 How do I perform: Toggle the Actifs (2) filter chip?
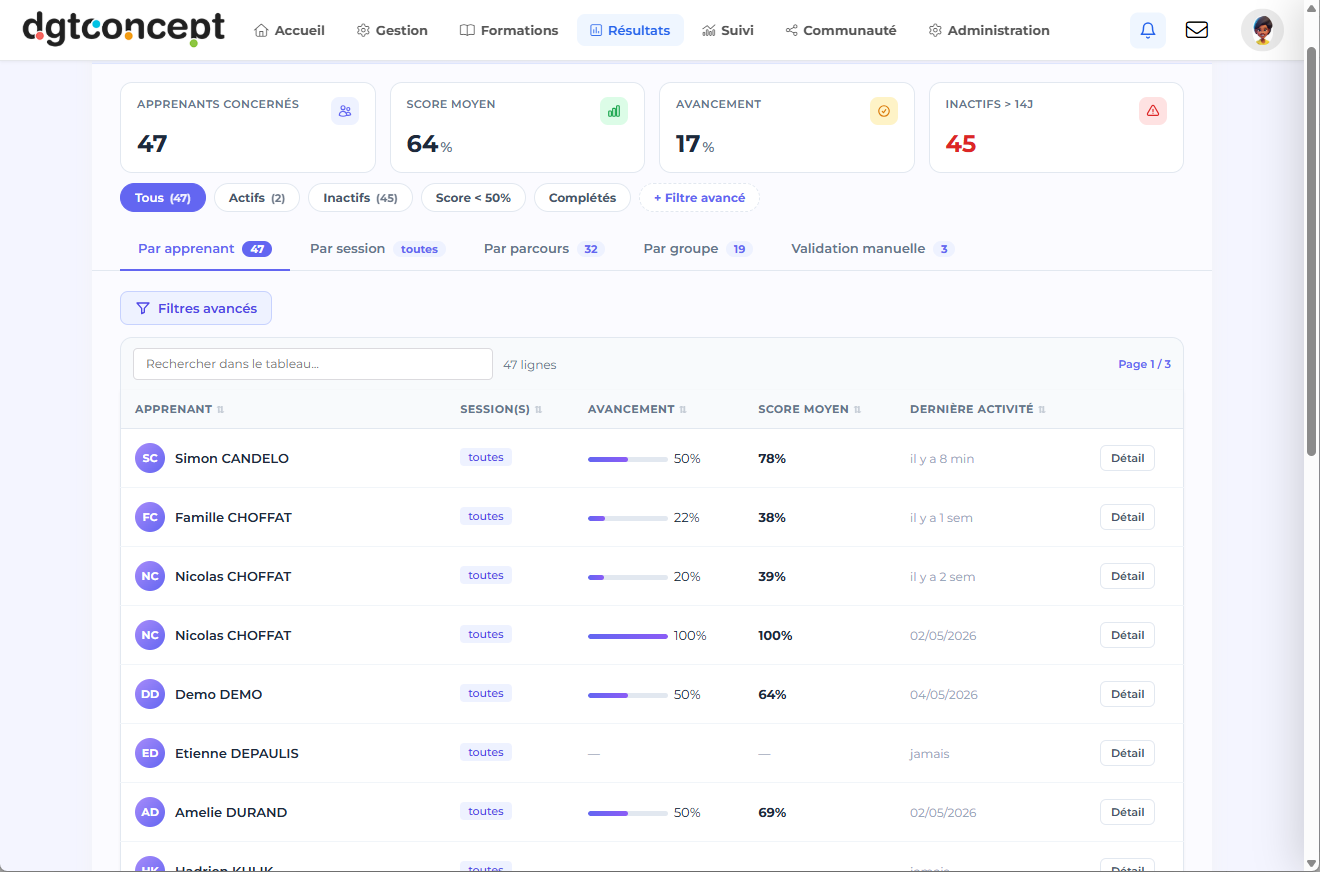tap(257, 198)
